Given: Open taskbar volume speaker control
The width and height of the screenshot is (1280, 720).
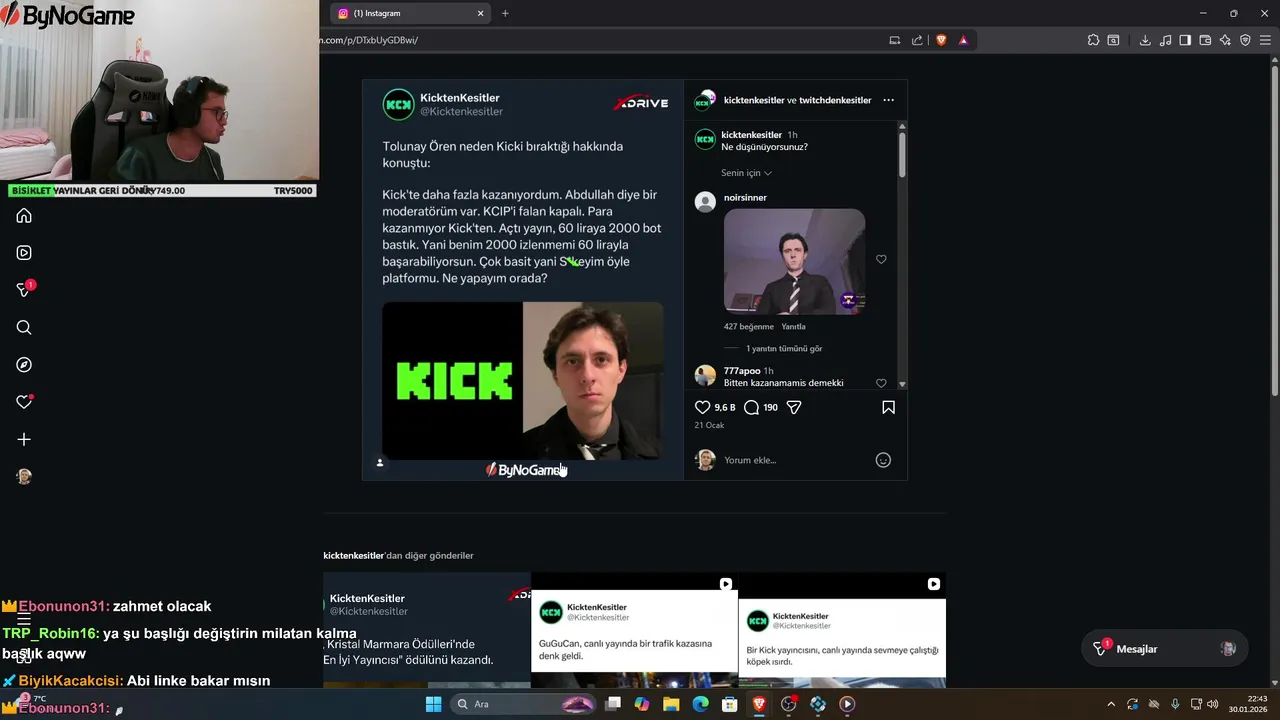Looking at the screenshot, I should coord(1212,704).
